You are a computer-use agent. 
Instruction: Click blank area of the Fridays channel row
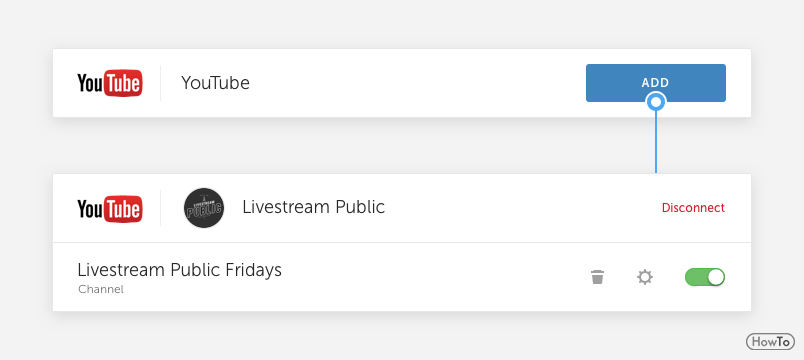(x=436, y=277)
